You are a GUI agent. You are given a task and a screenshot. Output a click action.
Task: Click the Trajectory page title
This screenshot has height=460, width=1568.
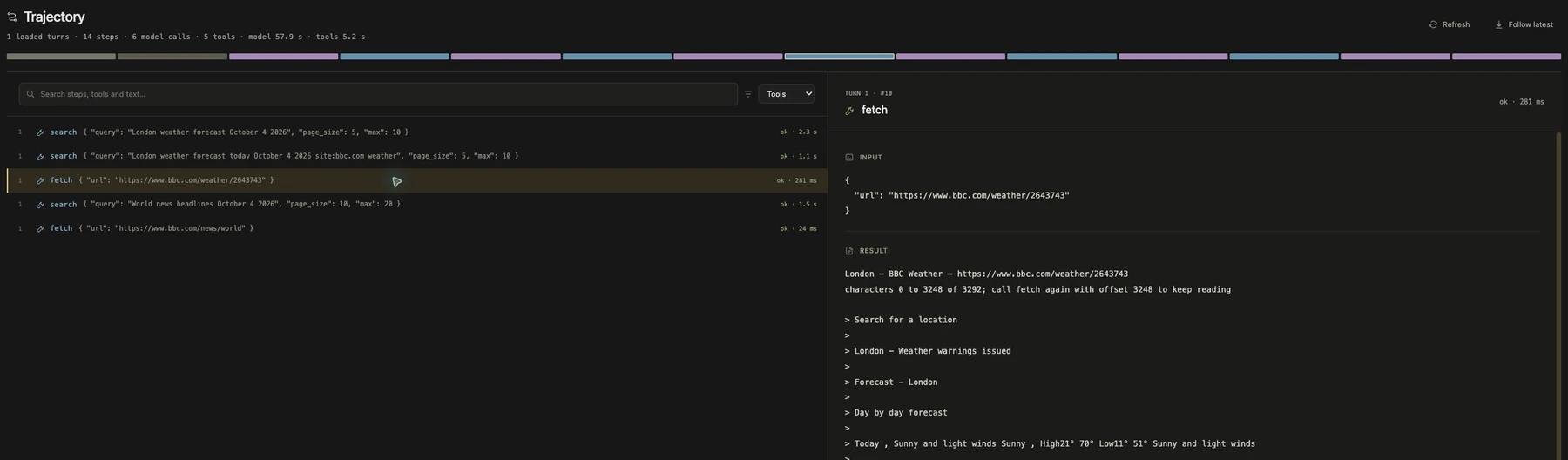(x=54, y=17)
